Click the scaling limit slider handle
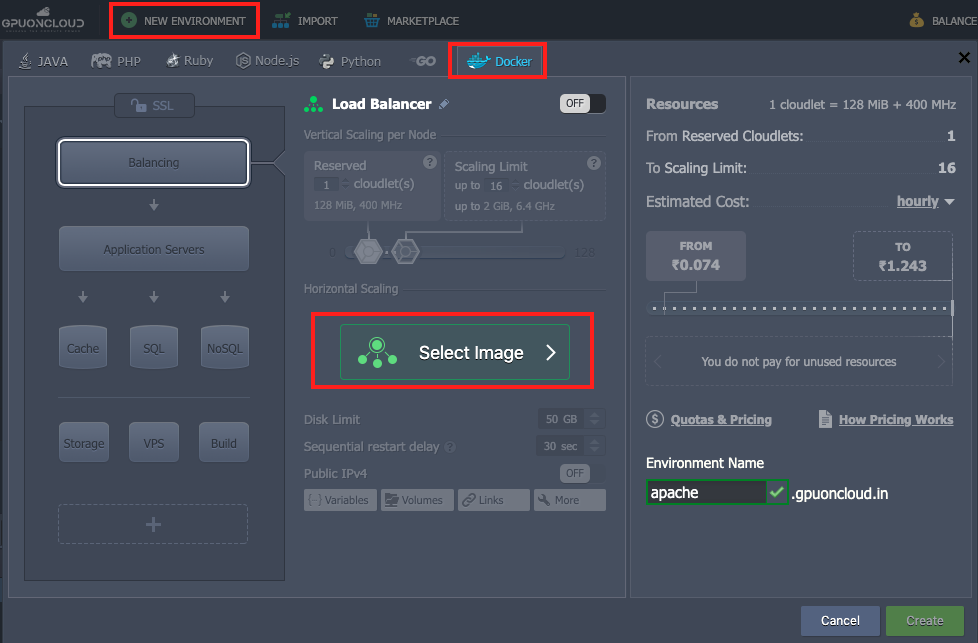Viewport: 978px width, 643px height. (x=404, y=250)
